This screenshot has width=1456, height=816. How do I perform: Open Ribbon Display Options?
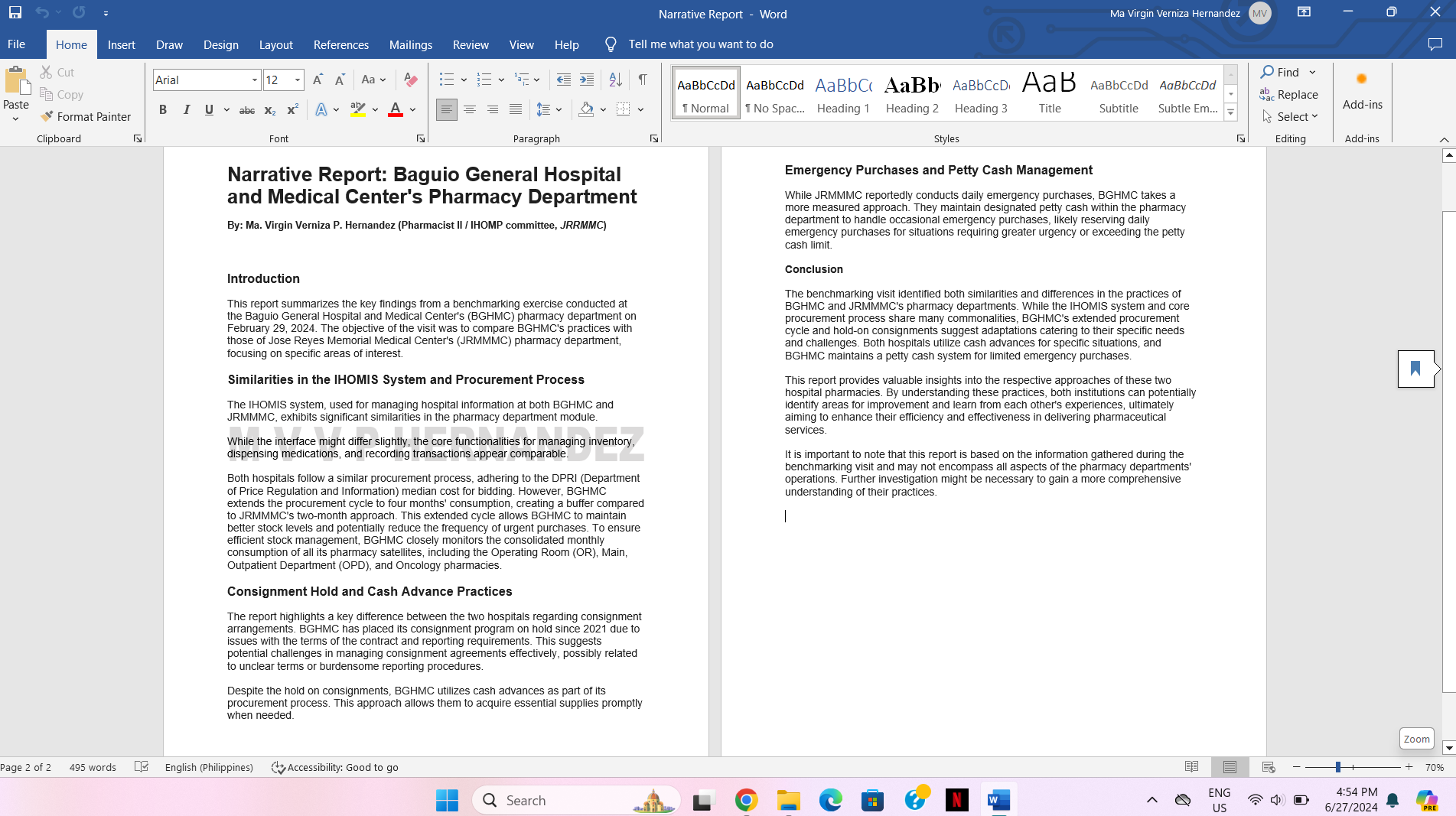1305,12
